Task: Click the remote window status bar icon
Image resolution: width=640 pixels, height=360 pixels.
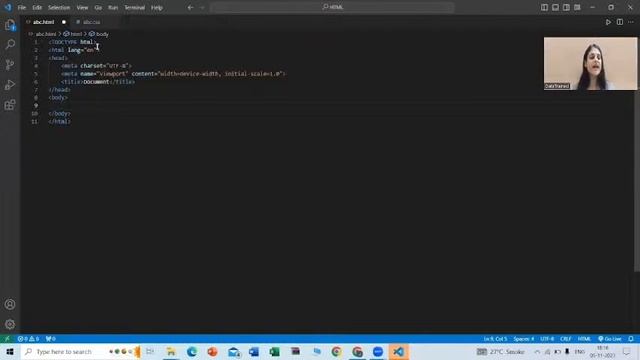Action: coord(7,339)
